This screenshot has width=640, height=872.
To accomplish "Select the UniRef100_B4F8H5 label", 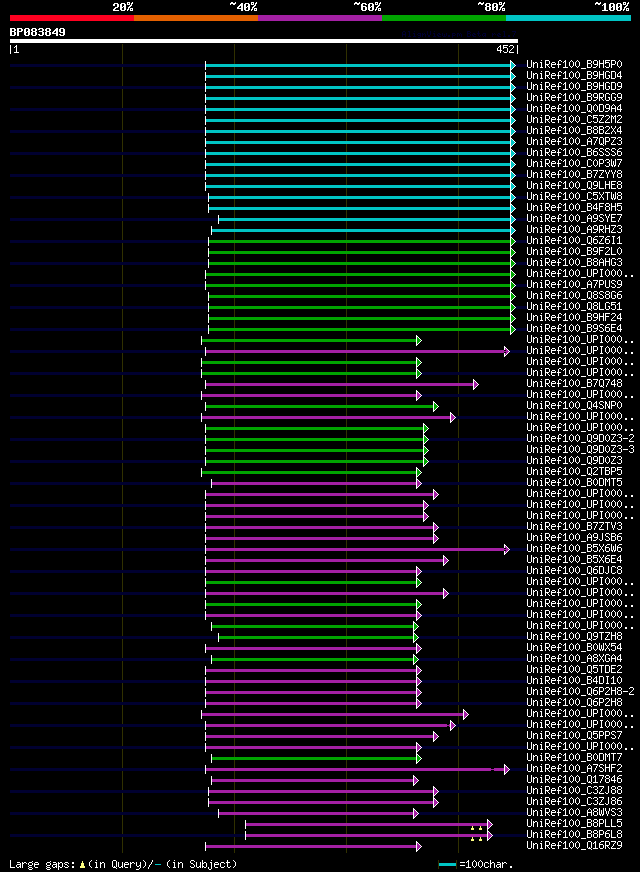I will point(574,207).
